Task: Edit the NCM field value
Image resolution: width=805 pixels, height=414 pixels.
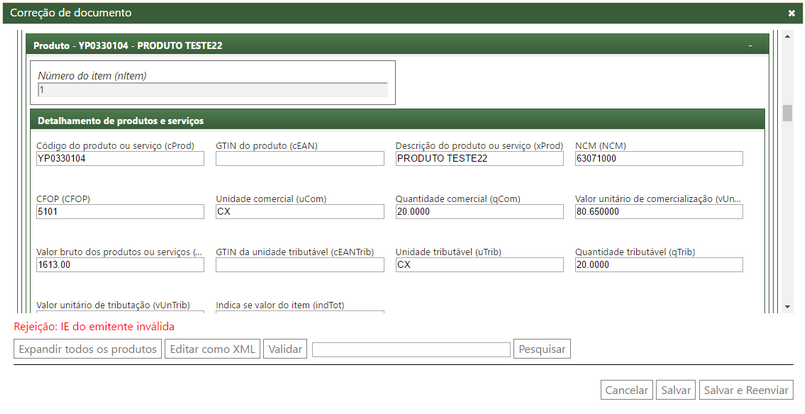Action: click(x=659, y=159)
